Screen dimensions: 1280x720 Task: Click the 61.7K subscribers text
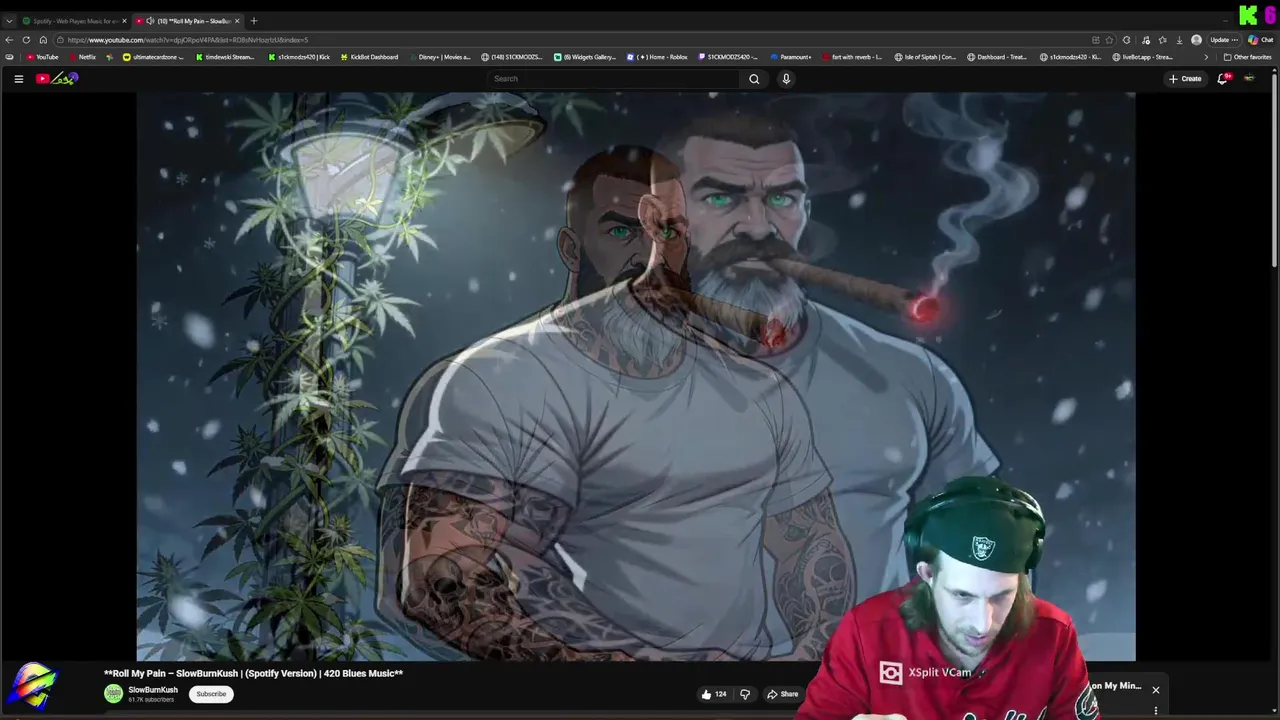pyautogui.click(x=153, y=700)
